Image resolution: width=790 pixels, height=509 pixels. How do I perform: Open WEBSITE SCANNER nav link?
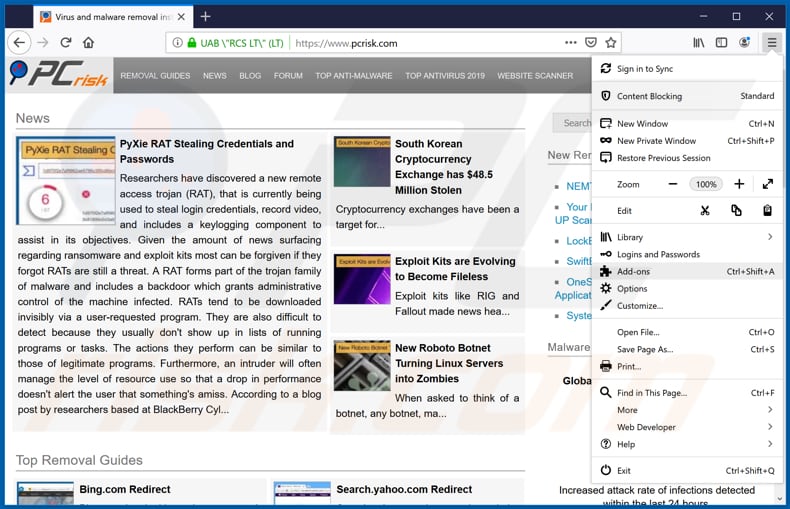point(535,76)
